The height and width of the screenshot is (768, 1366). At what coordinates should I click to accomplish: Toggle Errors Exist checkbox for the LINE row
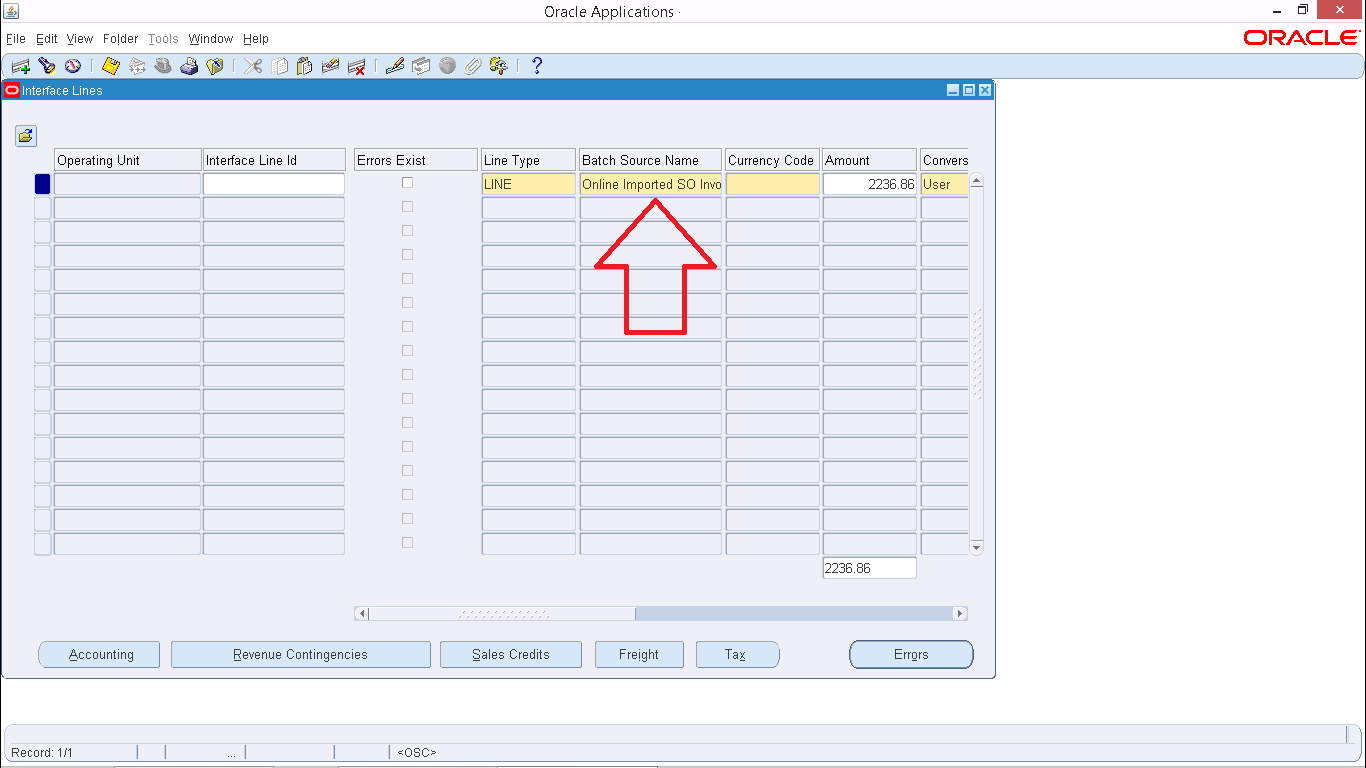click(x=407, y=183)
